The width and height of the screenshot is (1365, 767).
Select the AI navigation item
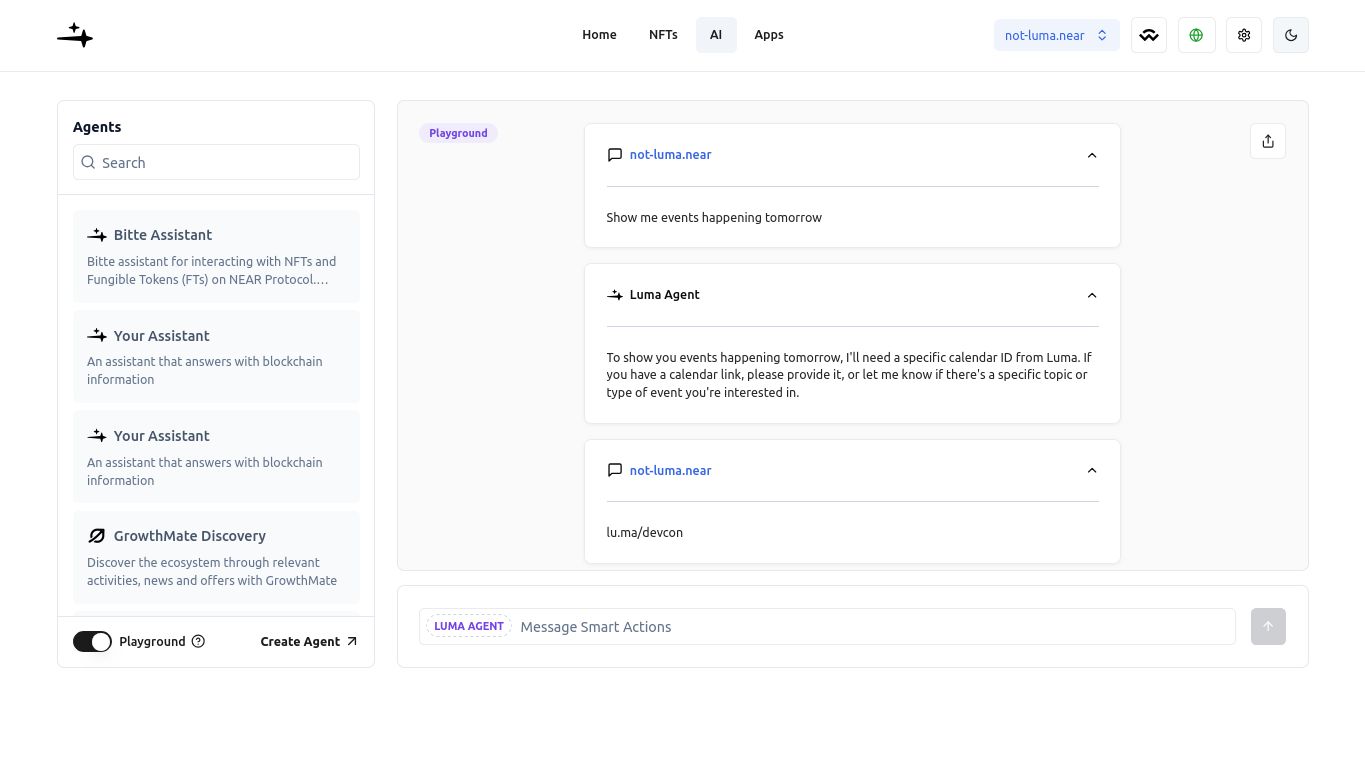(x=716, y=35)
